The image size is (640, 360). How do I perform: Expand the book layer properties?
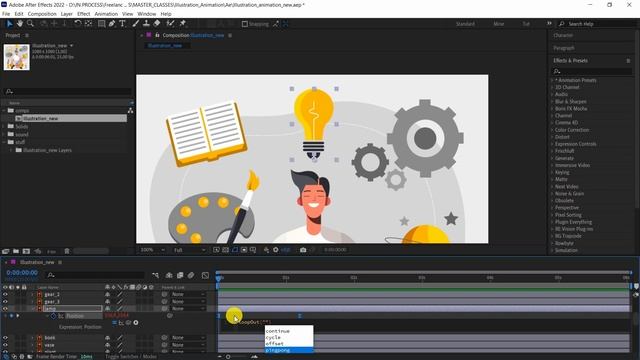[x=33, y=338]
